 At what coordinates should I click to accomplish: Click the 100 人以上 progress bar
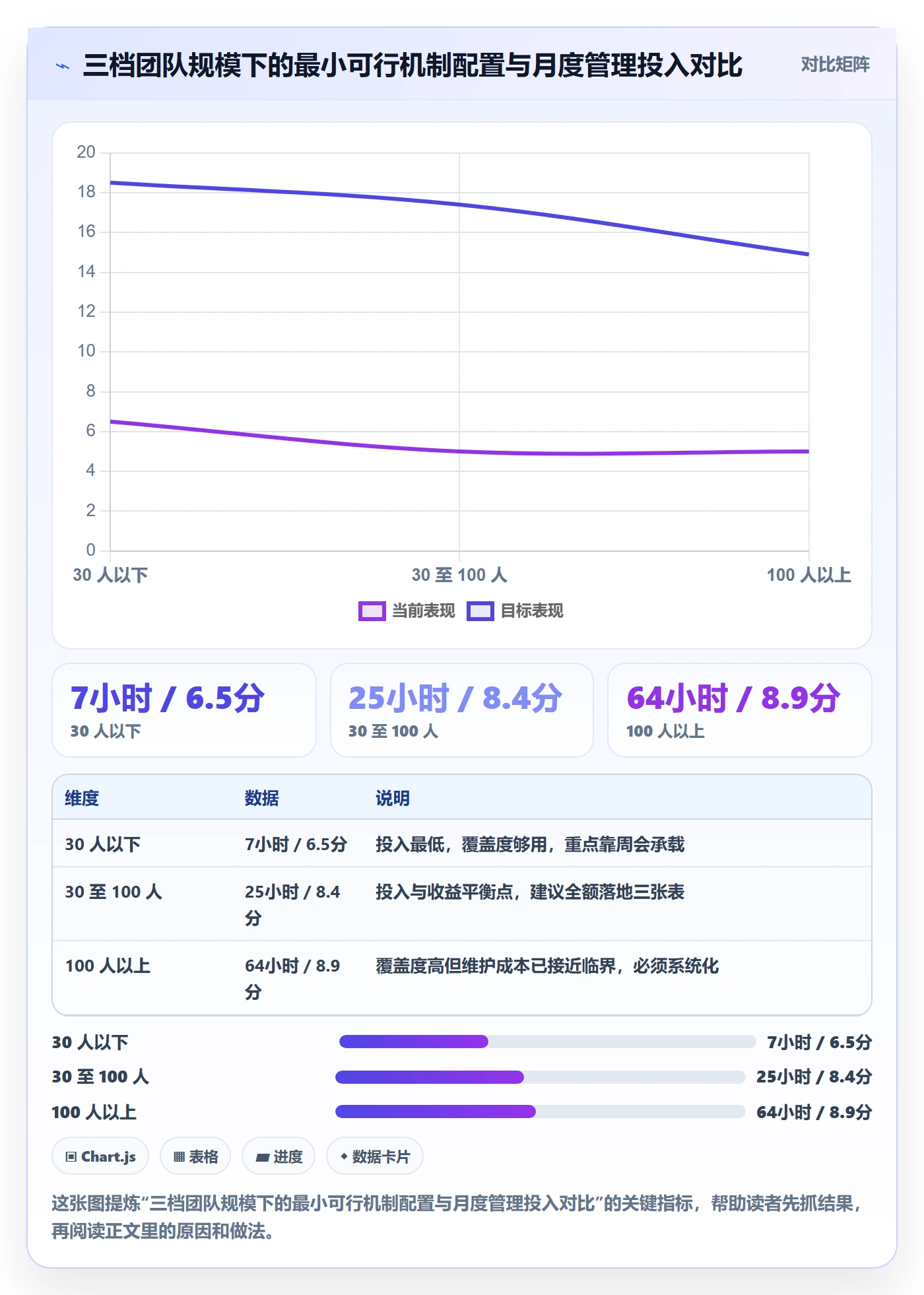click(x=540, y=1112)
